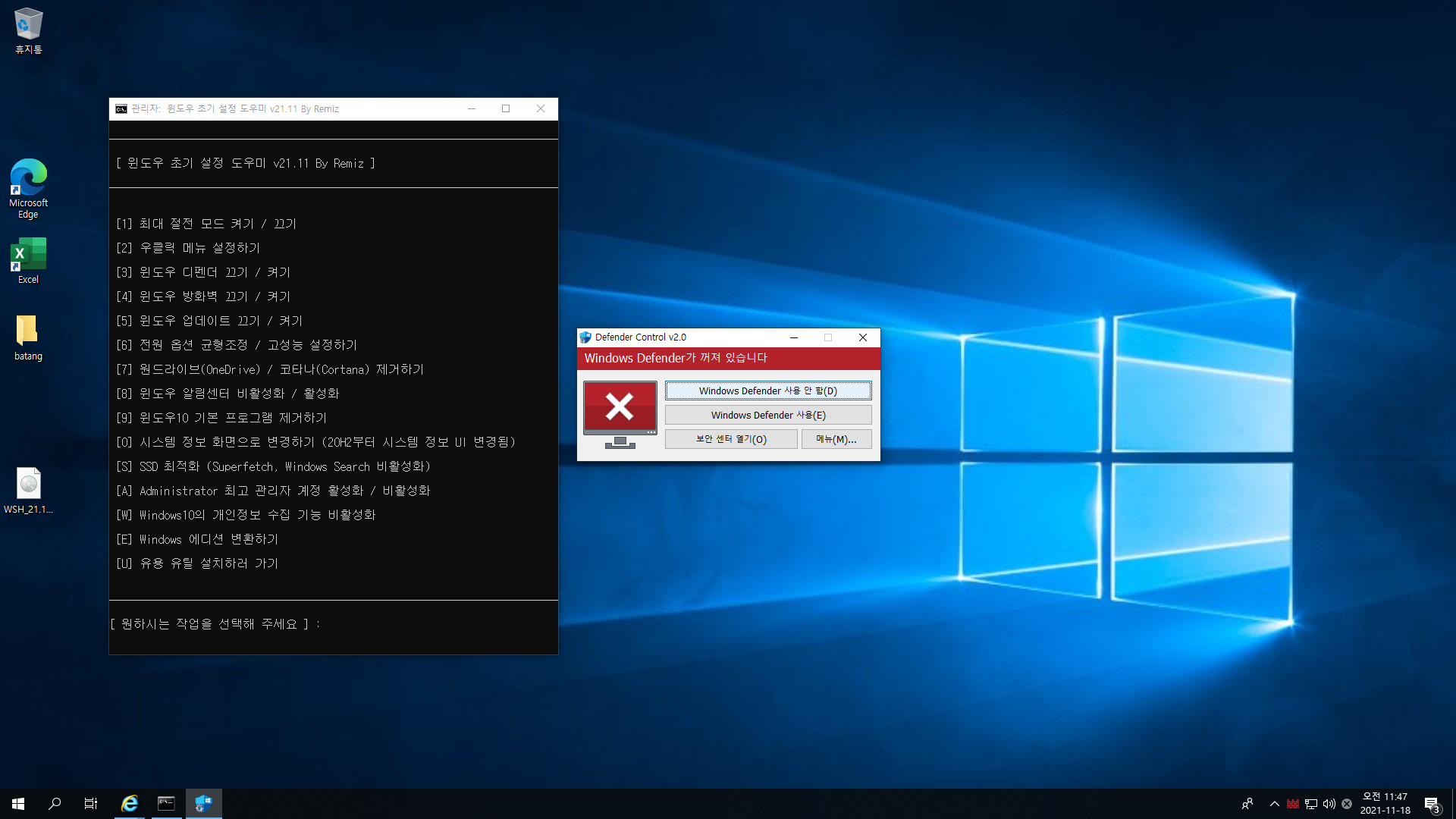Click the [8] notification center line
Image resolution: width=1456 pixels, height=819 pixels.
coord(227,394)
